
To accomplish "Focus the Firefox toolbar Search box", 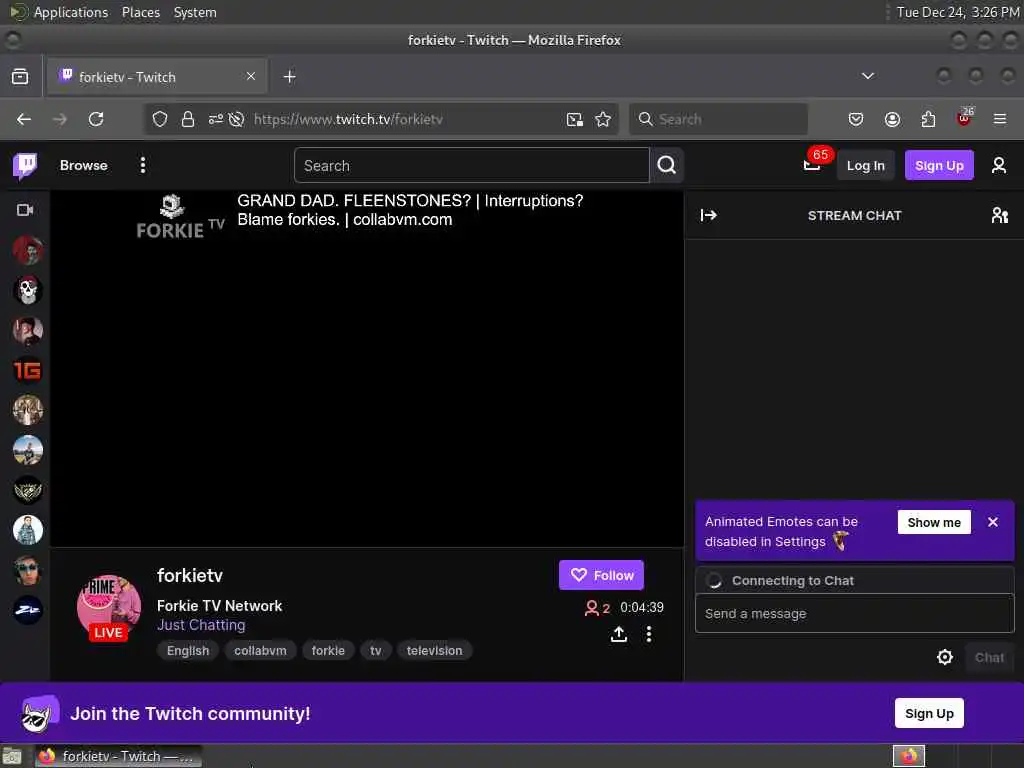I will point(718,119).
